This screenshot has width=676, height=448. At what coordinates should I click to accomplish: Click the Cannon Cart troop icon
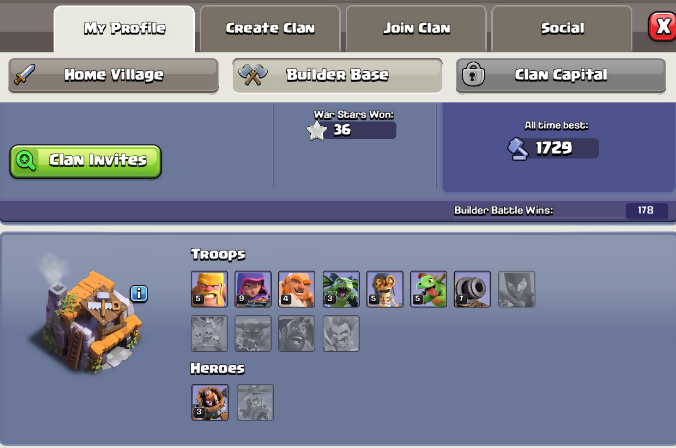click(472, 289)
